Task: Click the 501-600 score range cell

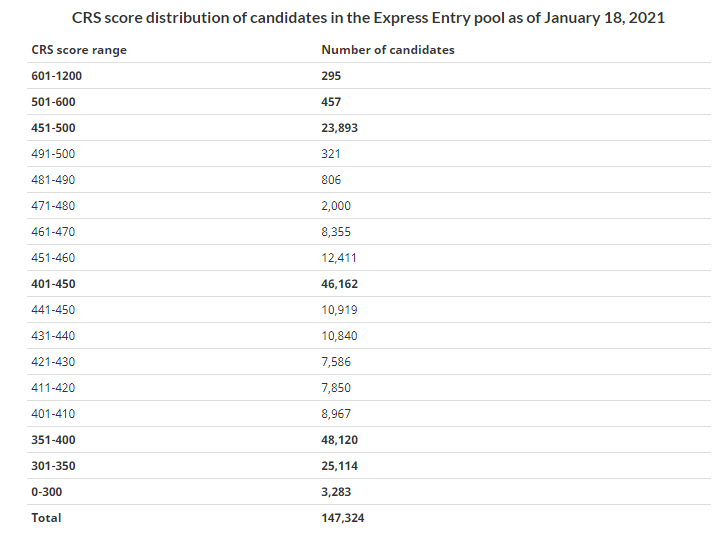Action: pyautogui.click(x=53, y=102)
